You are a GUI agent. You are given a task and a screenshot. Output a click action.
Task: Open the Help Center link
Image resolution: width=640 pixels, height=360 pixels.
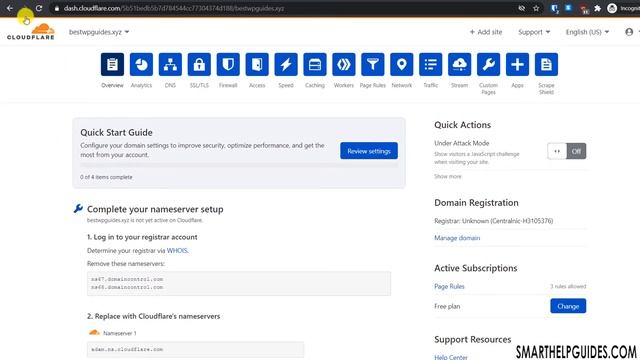451,357
